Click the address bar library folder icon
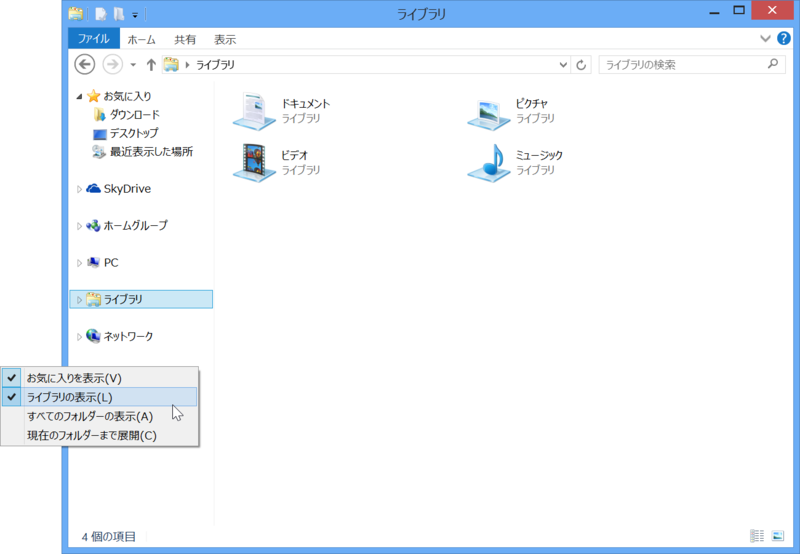Viewport: 800px width, 554px height. (171, 64)
